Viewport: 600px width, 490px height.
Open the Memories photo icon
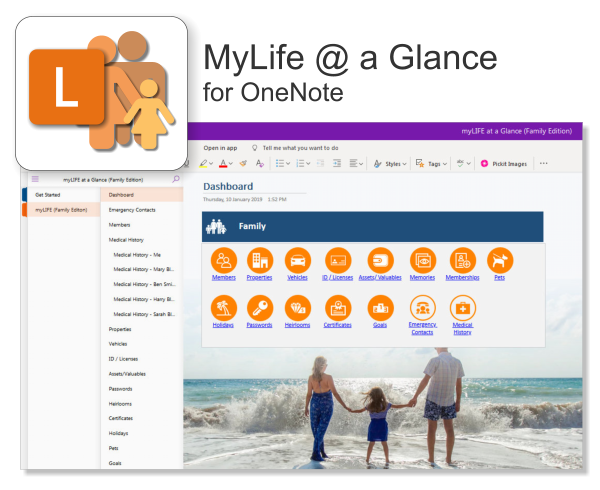coord(423,260)
